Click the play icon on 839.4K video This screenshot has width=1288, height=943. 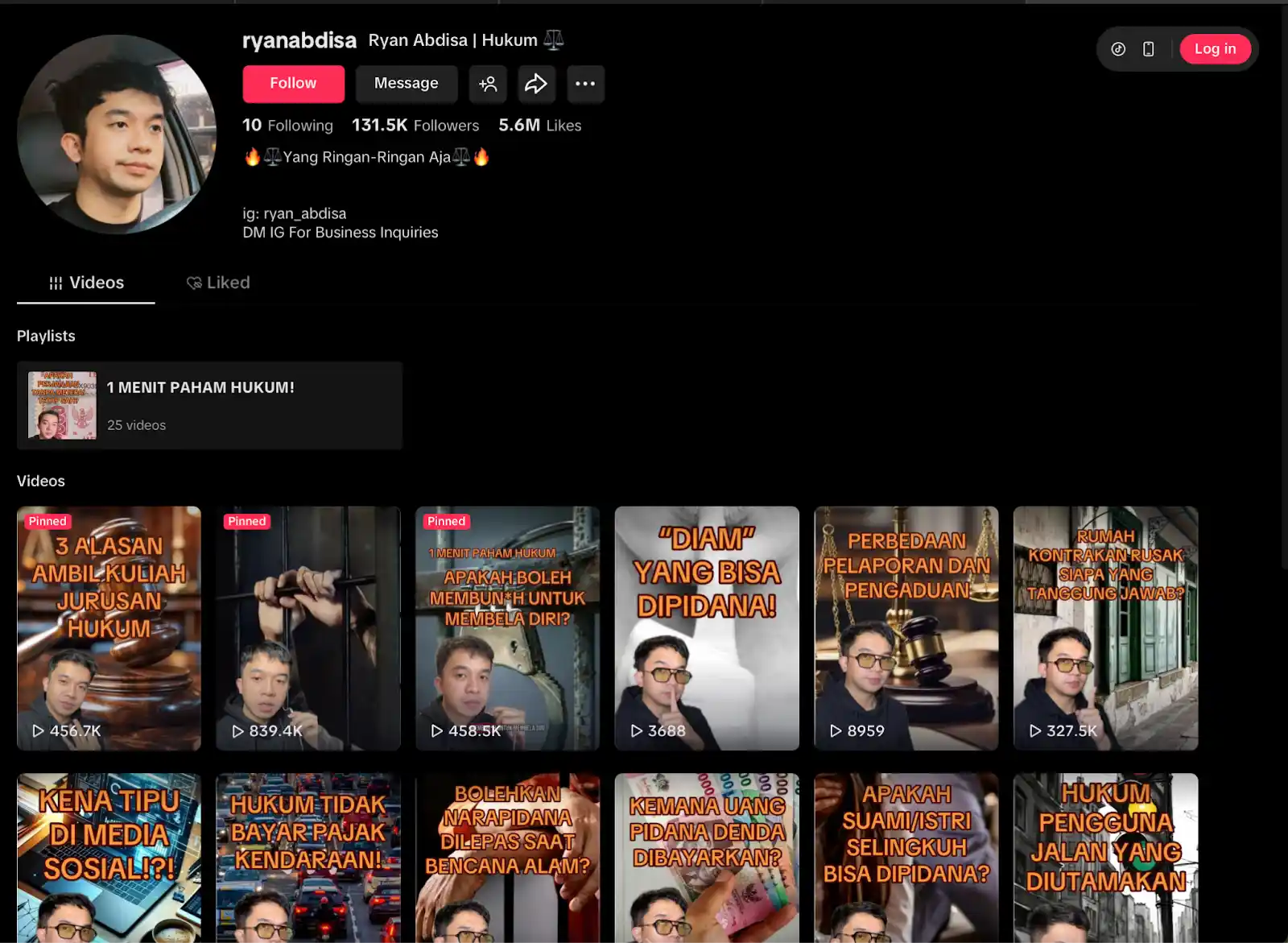coord(237,730)
